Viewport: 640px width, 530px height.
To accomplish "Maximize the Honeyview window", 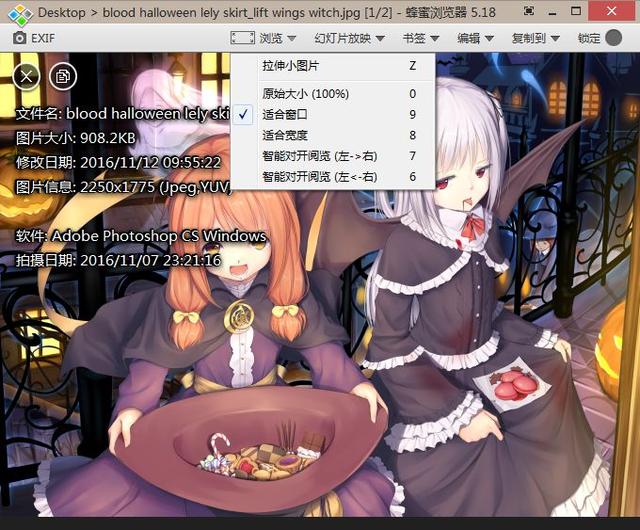I will (x=576, y=11).
